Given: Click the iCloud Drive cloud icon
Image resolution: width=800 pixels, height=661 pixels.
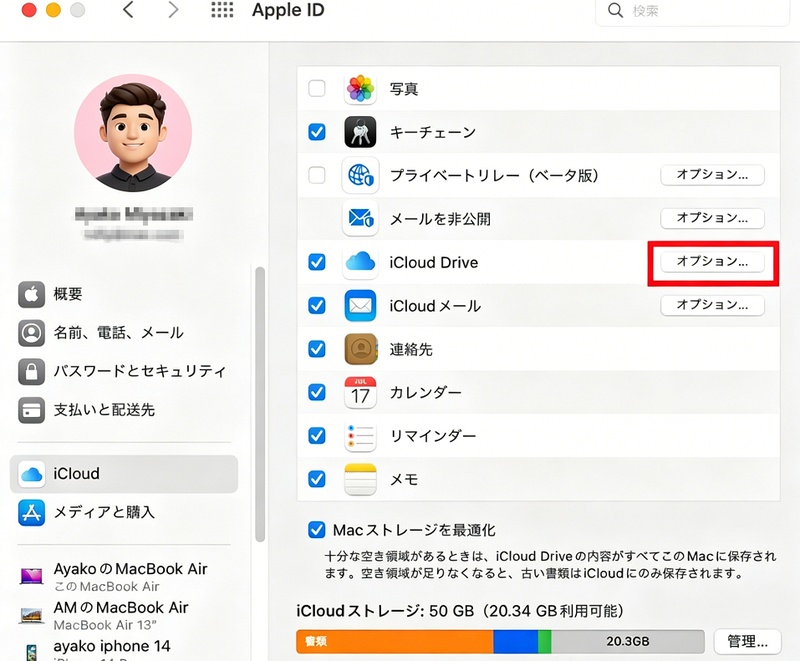Looking at the screenshot, I should pyautogui.click(x=360, y=262).
